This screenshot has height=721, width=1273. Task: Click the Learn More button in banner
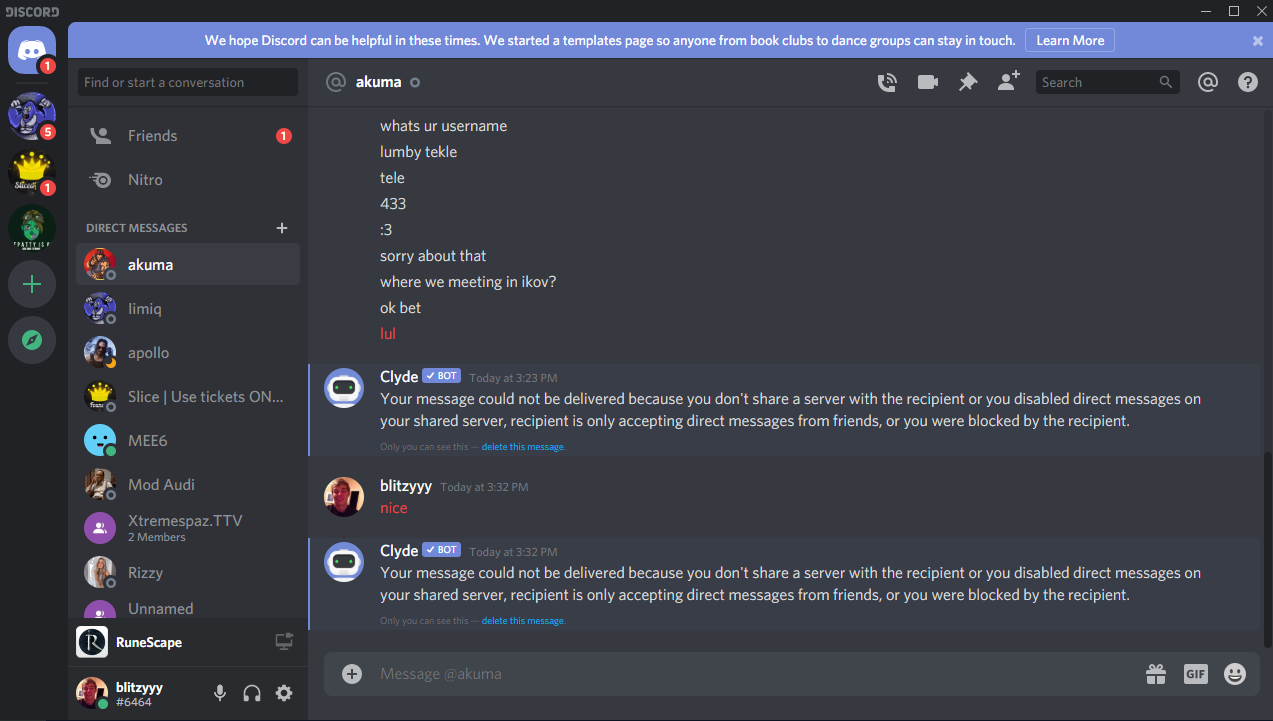1070,41
